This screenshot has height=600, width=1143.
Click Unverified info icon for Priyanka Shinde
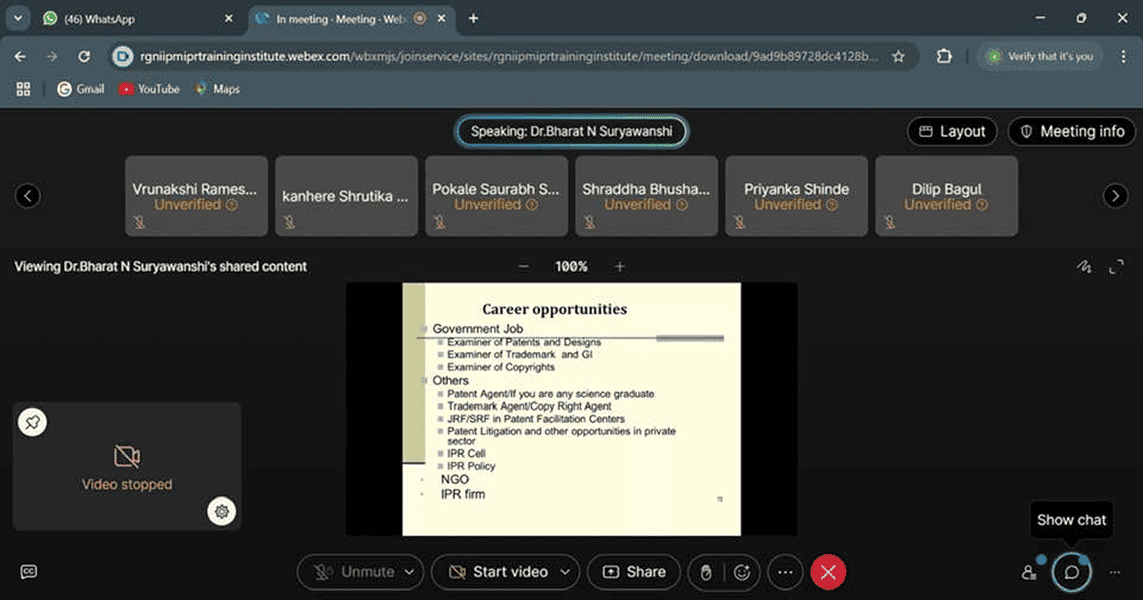(x=832, y=205)
